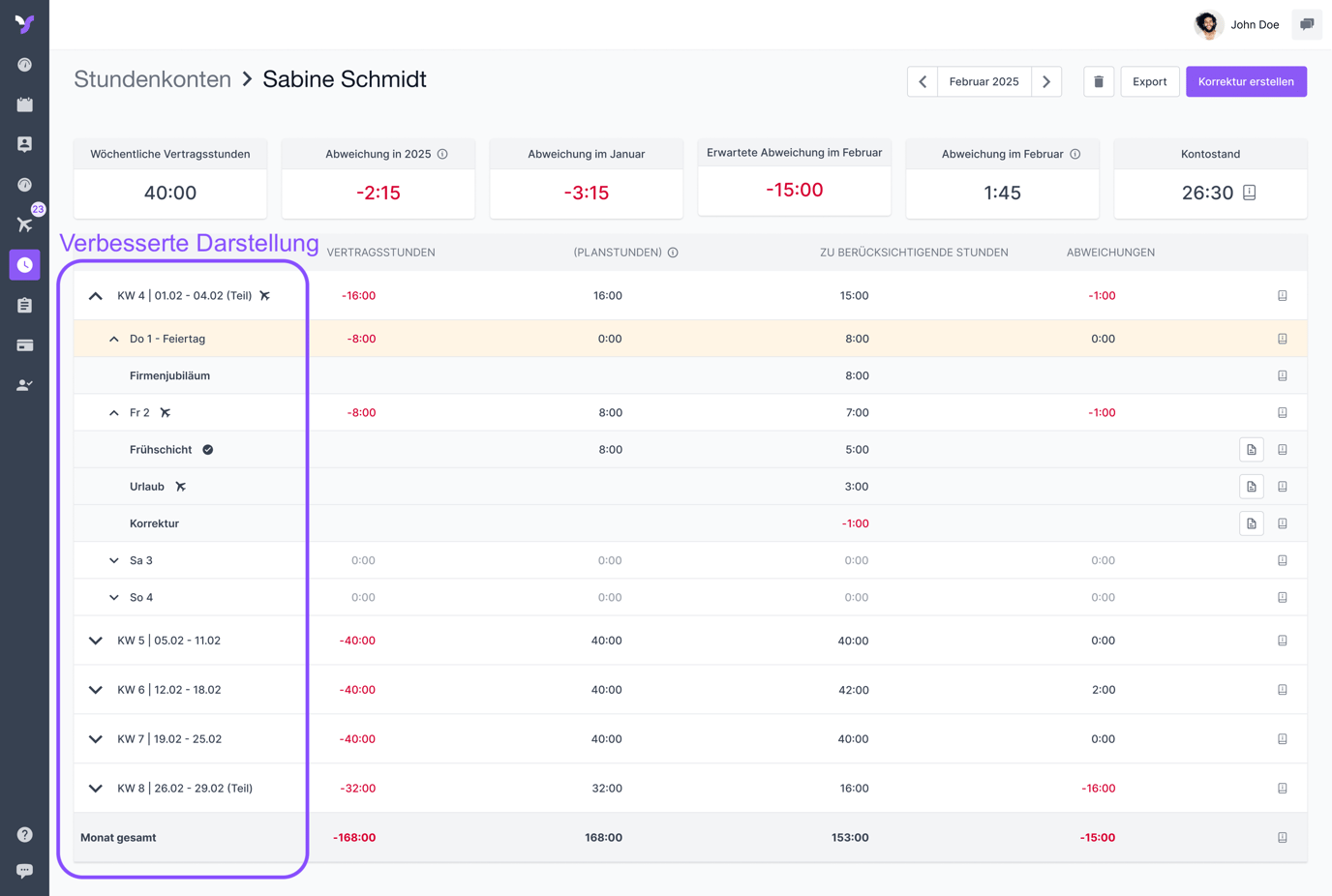Open the chat messages icon beside John Doe

tap(1307, 24)
